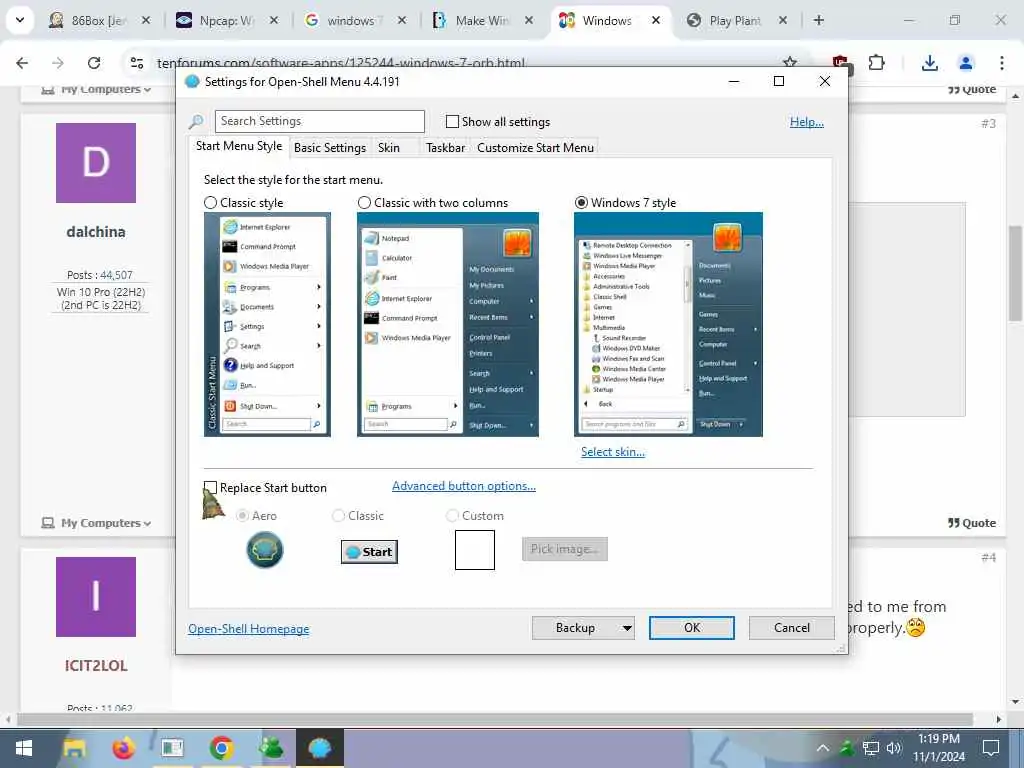Select the Aero start button option

tap(242, 516)
